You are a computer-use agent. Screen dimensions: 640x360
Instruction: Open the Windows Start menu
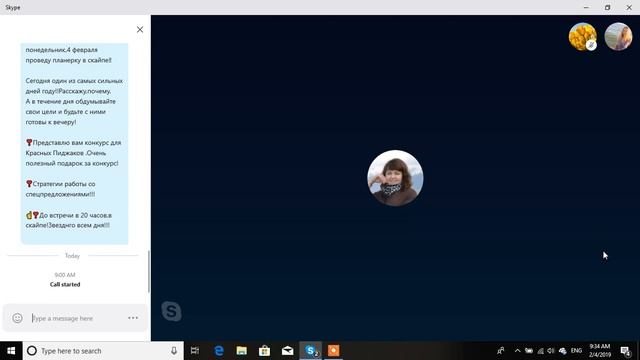pyautogui.click(x=11, y=351)
